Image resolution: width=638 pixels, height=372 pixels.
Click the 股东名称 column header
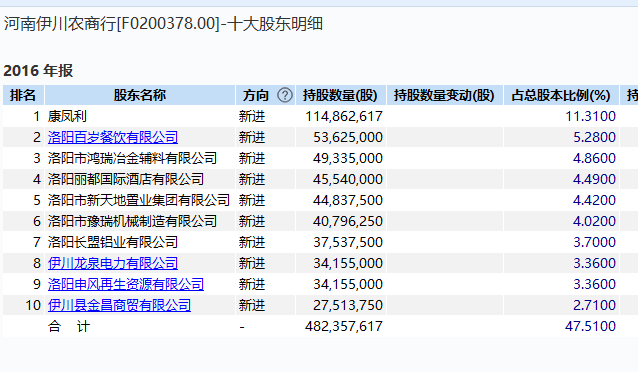tap(140, 95)
